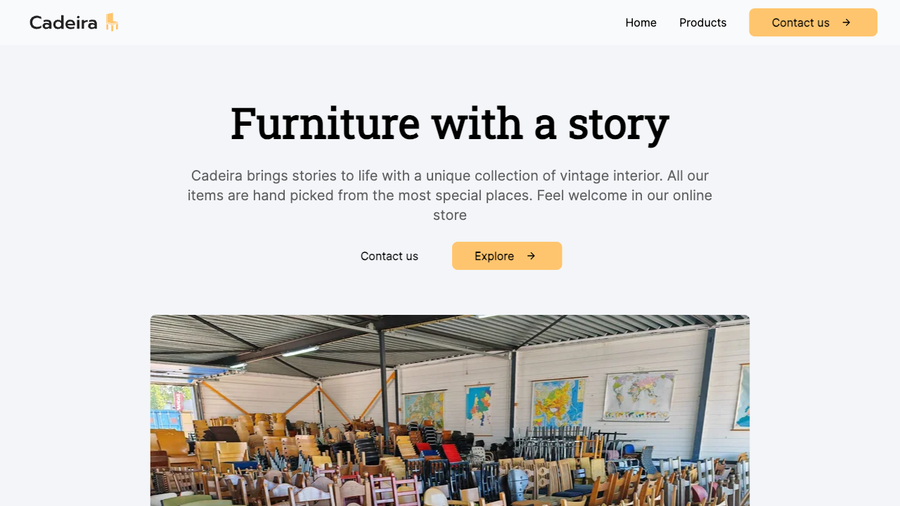The width and height of the screenshot is (900, 506).
Task: Click the Cadeira description paragraph
Action: pos(450,195)
